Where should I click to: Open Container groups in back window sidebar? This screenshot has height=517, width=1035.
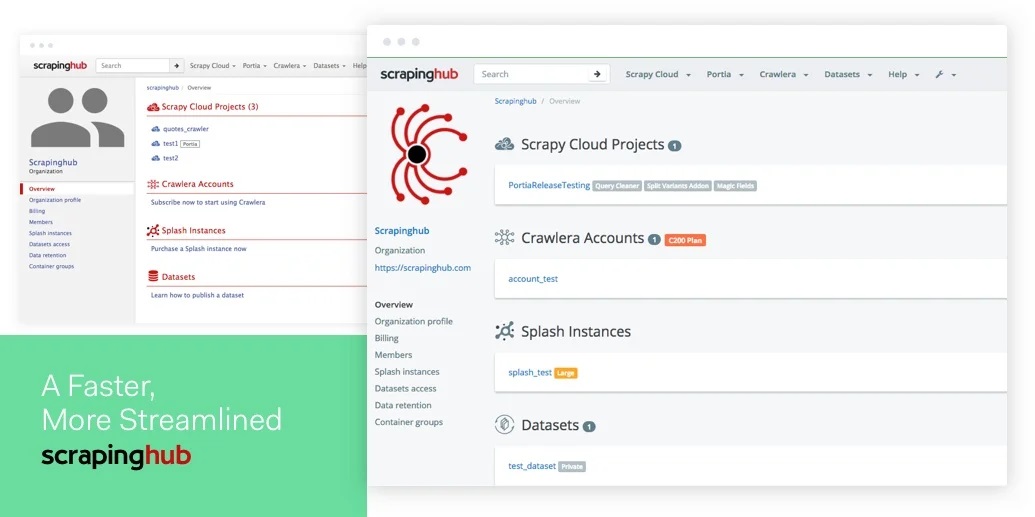pos(51,267)
